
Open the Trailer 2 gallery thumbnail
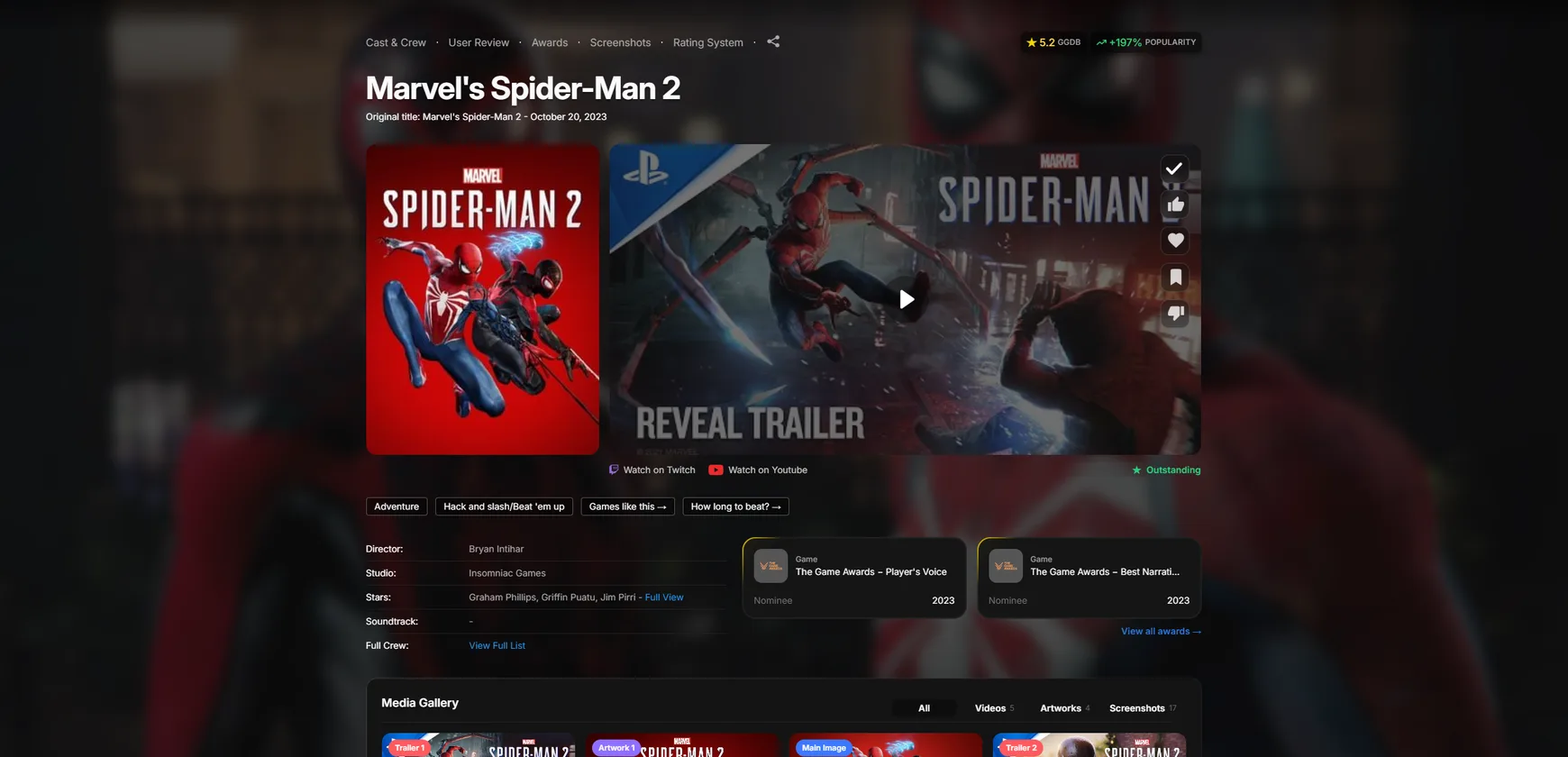coord(1089,745)
